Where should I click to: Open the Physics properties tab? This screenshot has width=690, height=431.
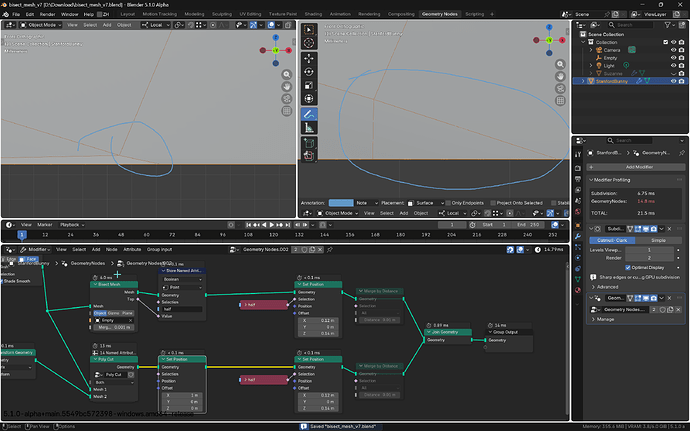pos(578,258)
